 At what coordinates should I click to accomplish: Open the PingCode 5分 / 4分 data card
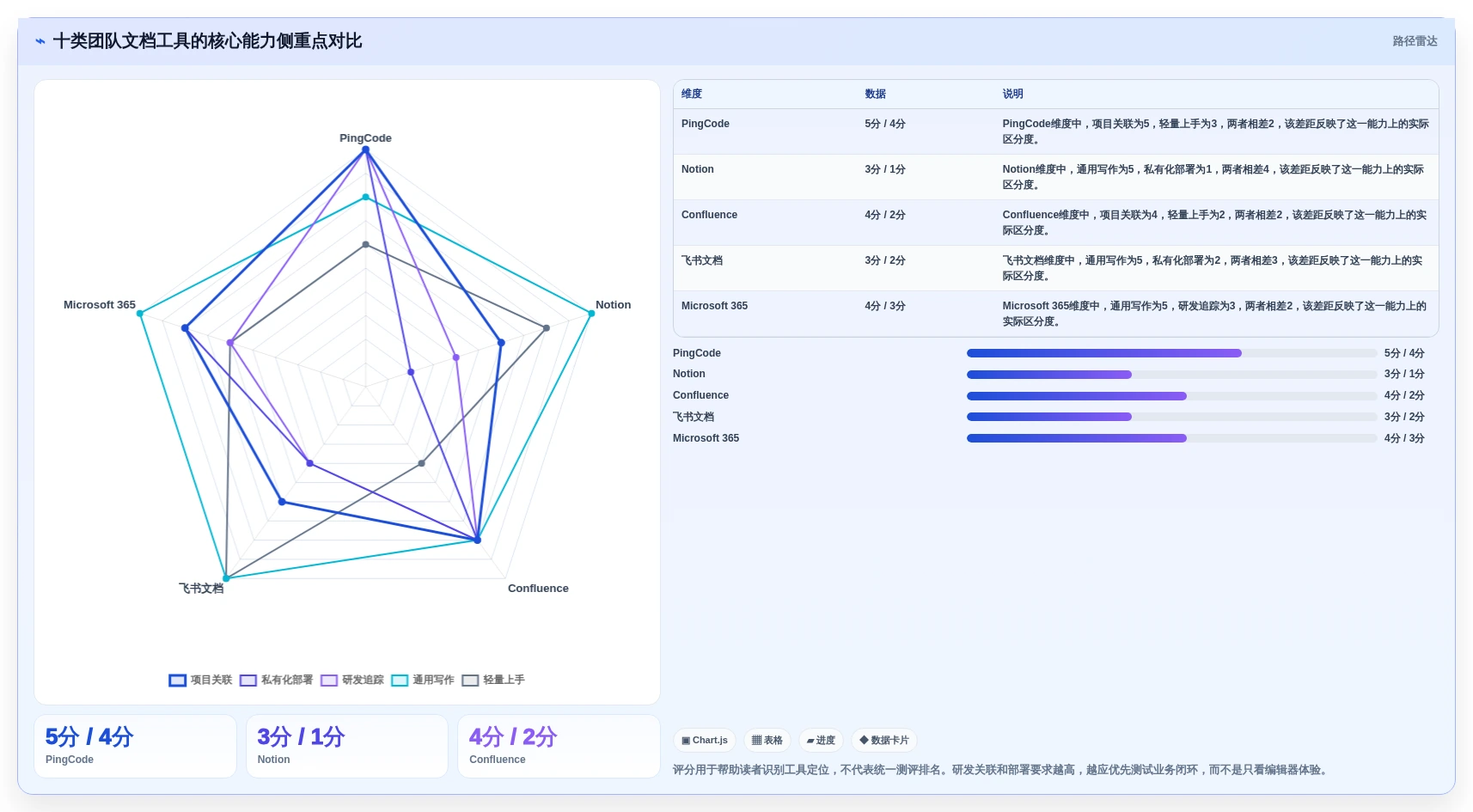click(135, 747)
